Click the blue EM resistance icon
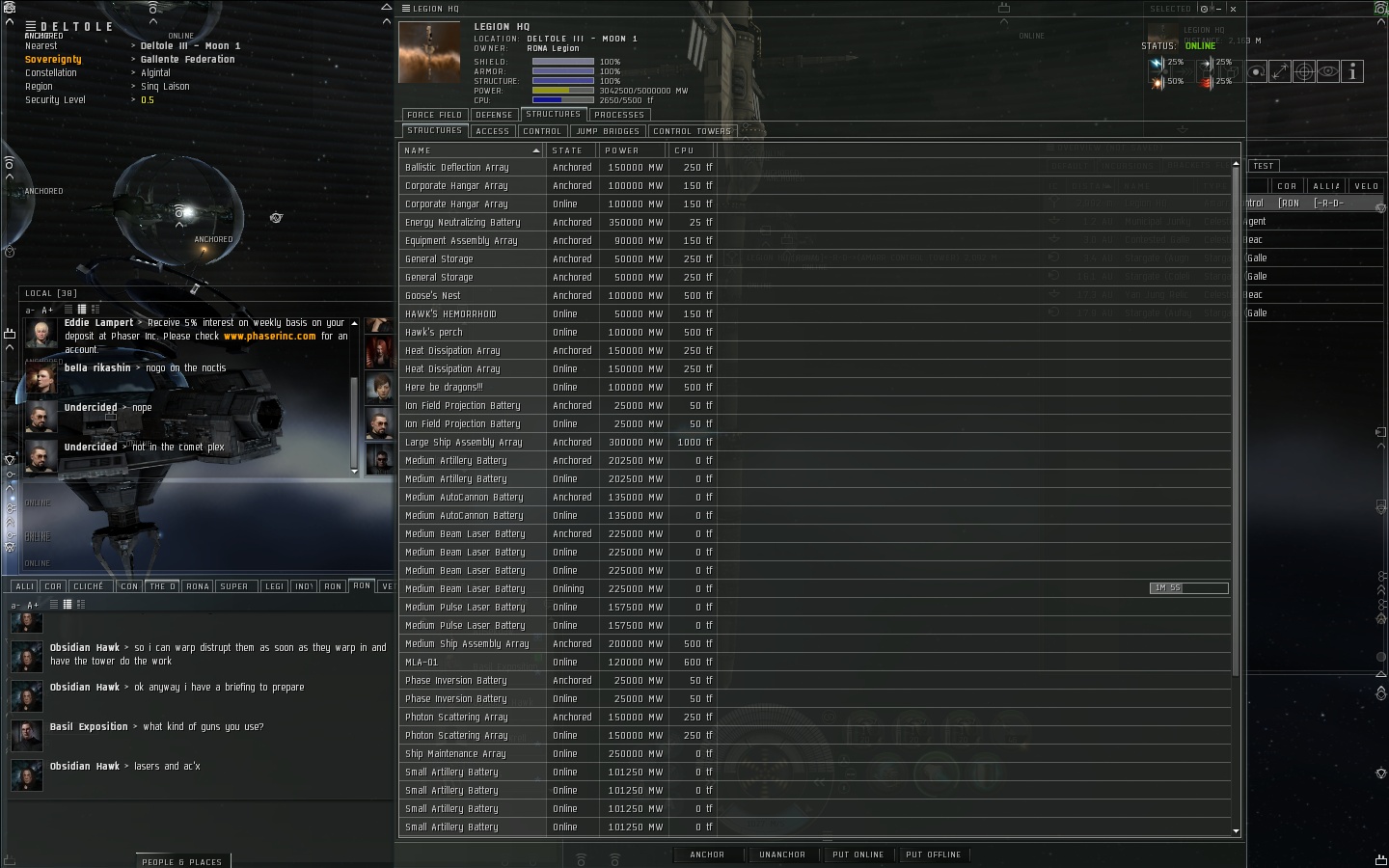Viewport: 1389px width, 868px height. click(x=1157, y=63)
